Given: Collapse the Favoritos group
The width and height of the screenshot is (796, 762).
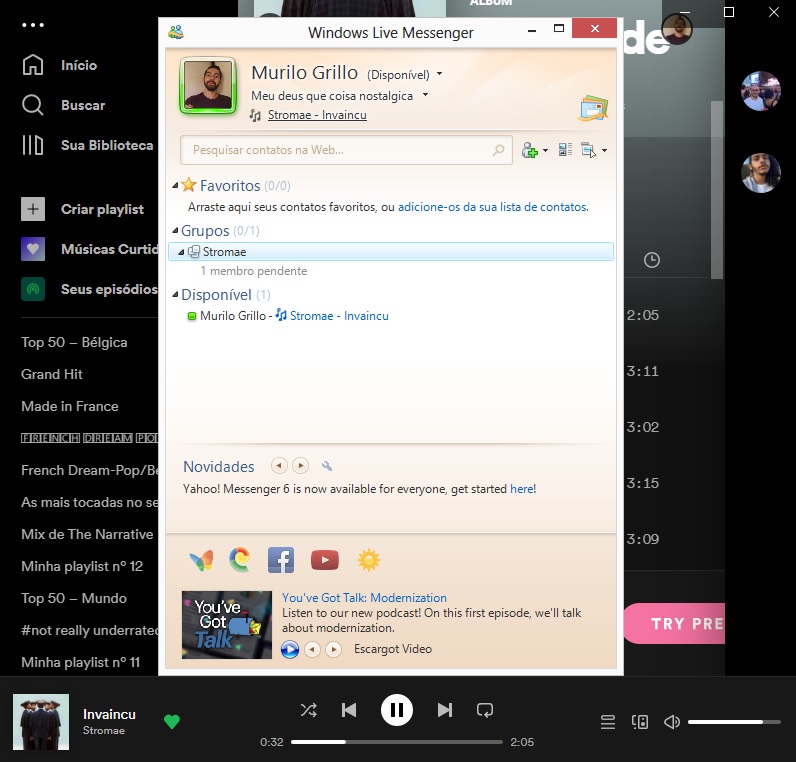Looking at the screenshot, I should pos(176,186).
